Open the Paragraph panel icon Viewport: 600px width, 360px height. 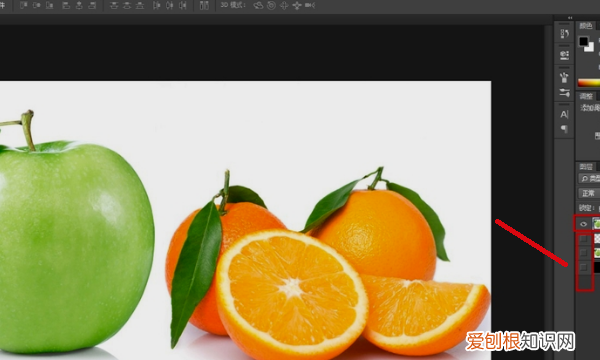click(x=564, y=129)
